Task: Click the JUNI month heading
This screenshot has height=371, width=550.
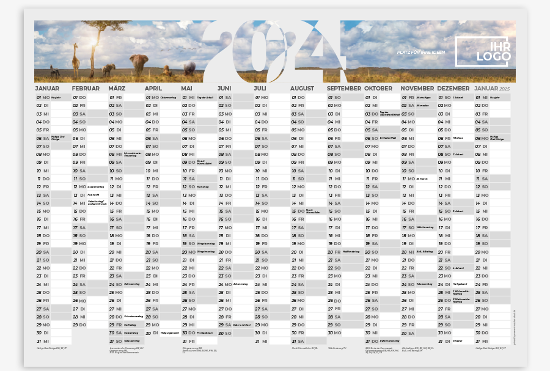Action: click(x=224, y=88)
